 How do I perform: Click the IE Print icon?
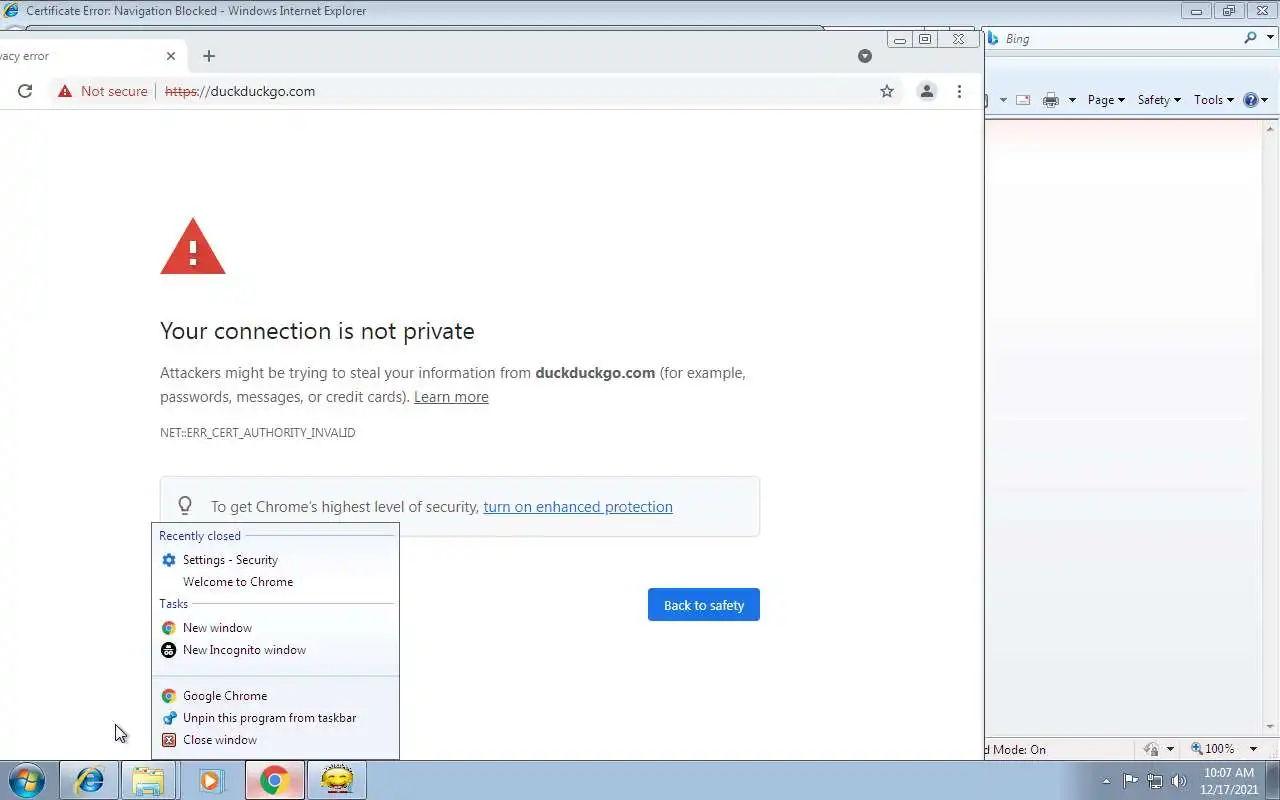coord(1051,100)
